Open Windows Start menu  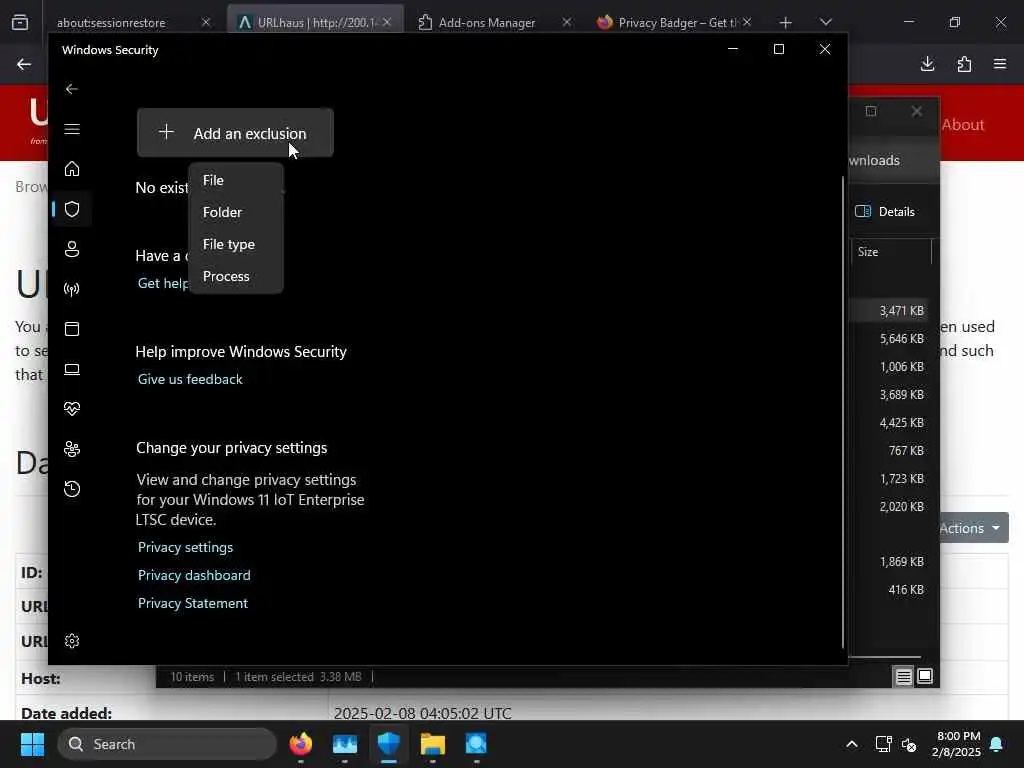click(32, 744)
